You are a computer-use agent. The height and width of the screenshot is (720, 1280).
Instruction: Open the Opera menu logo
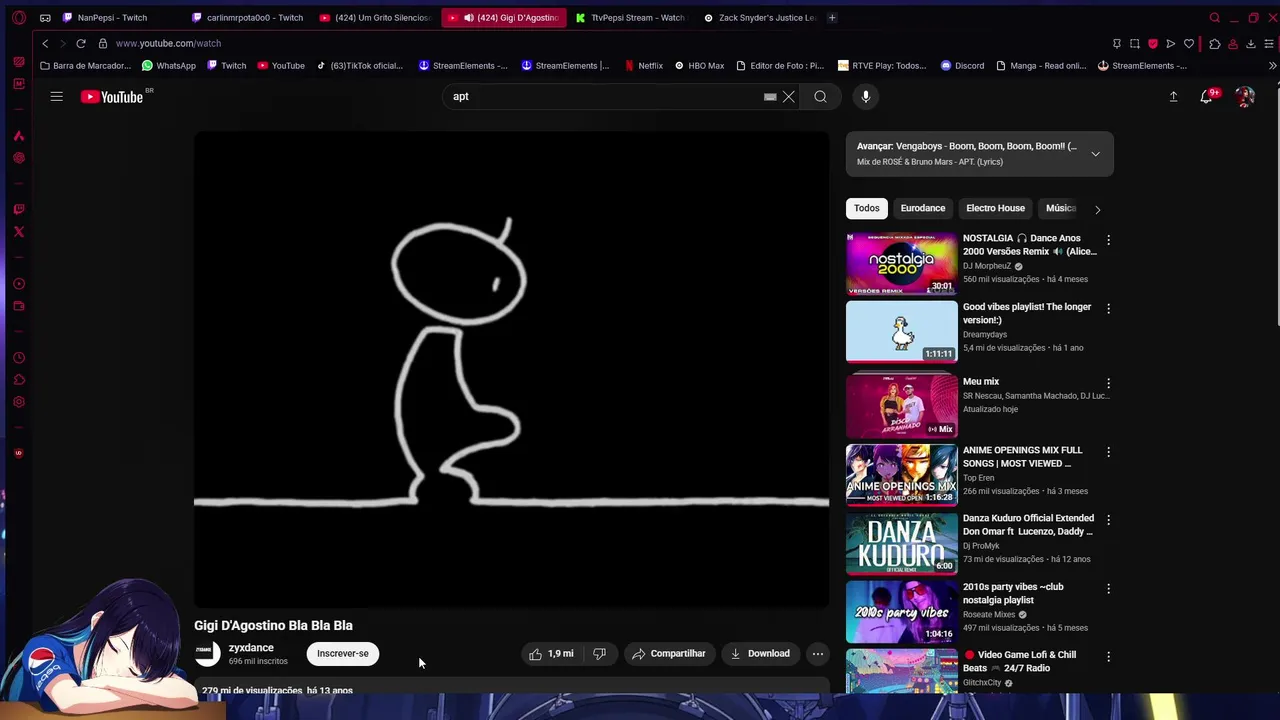(19, 18)
